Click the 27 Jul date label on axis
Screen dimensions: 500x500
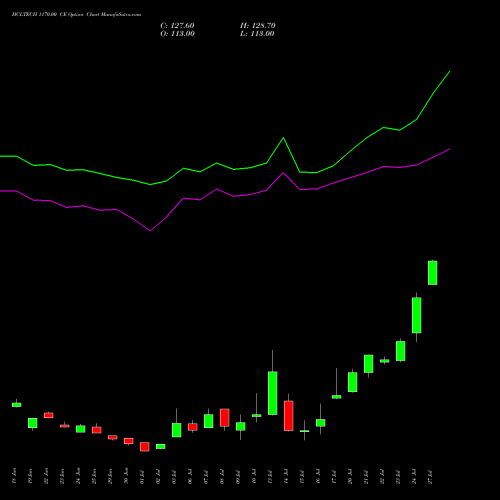tap(430, 477)
